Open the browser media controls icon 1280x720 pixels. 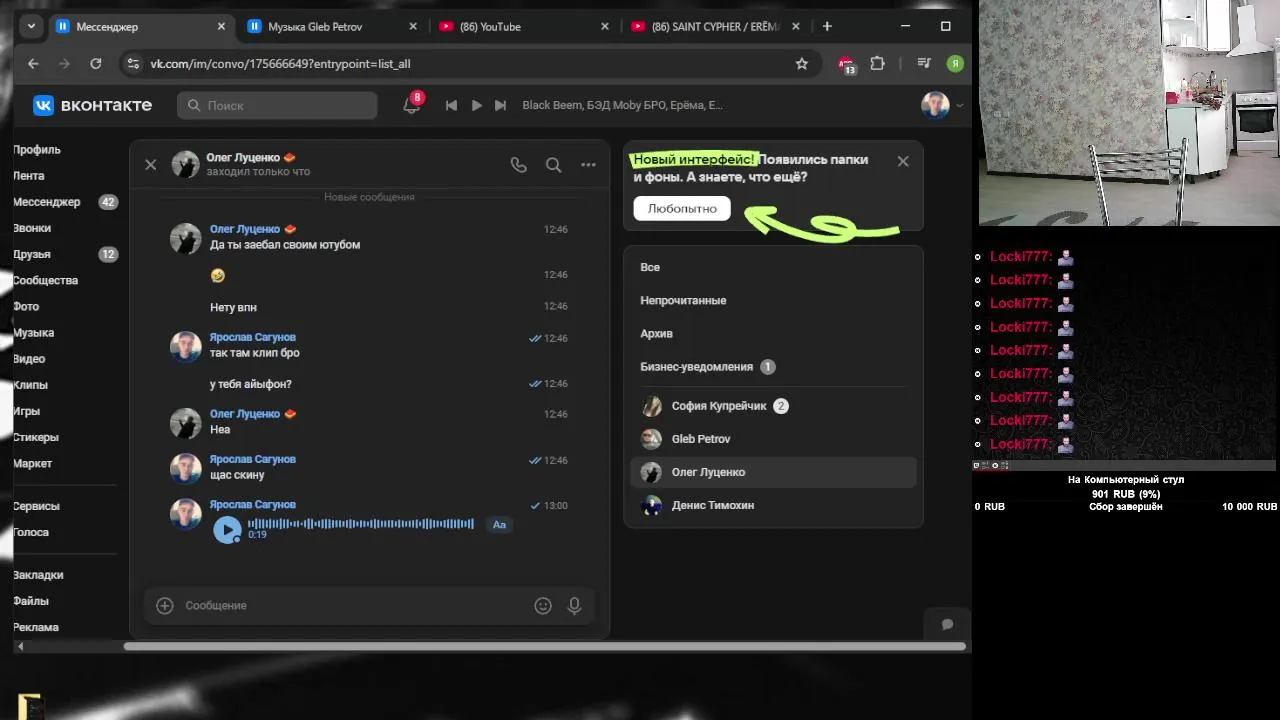click(925, 63)
